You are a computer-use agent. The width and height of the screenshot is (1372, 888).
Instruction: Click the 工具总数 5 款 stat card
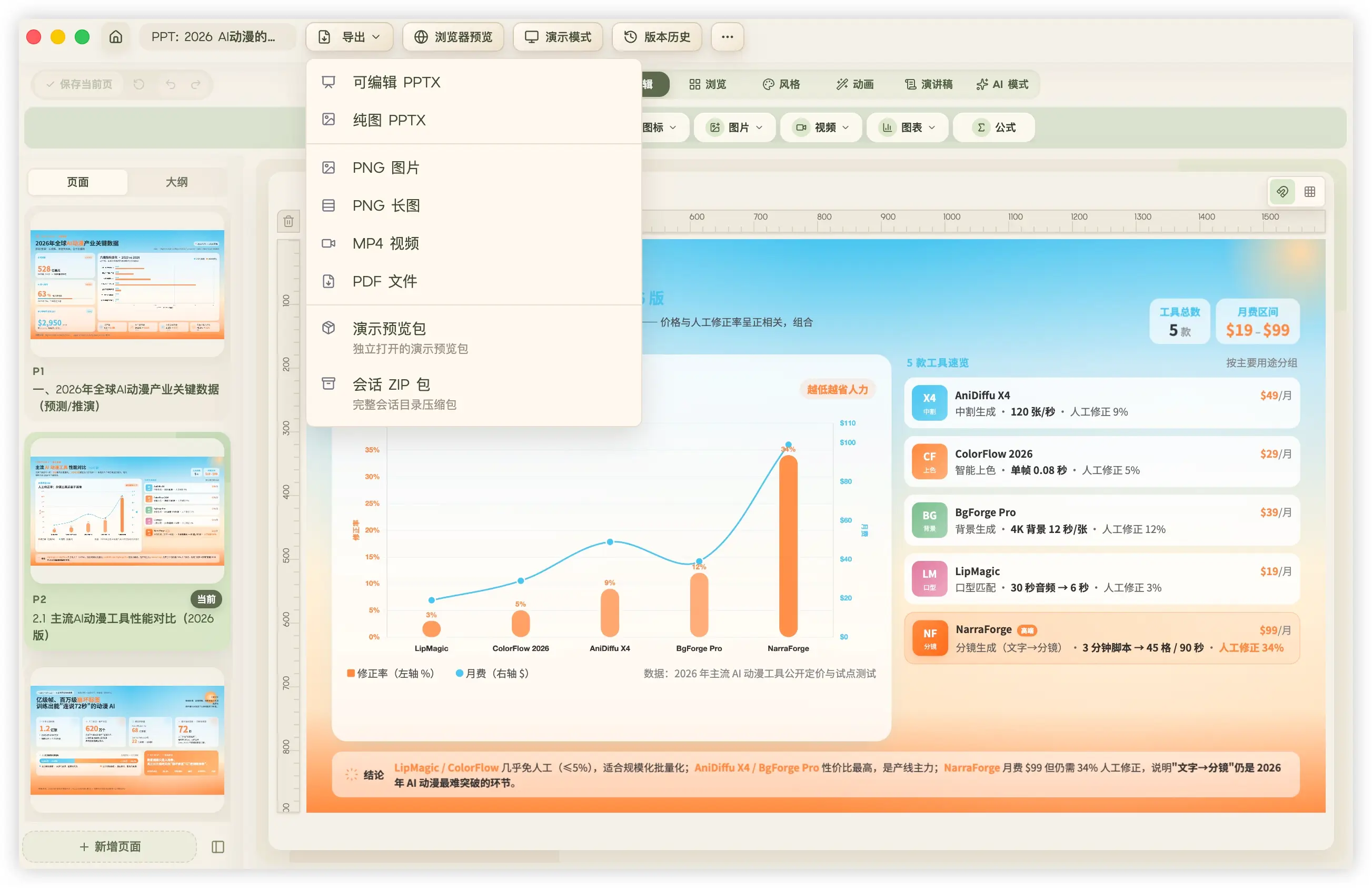point(1179,322)
